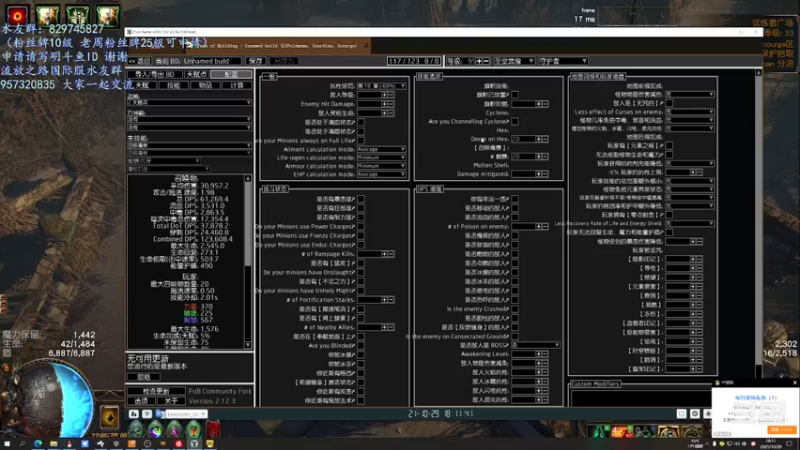Toggle Are you Channelling Cyclone checkbox

[x=515, y=121]
